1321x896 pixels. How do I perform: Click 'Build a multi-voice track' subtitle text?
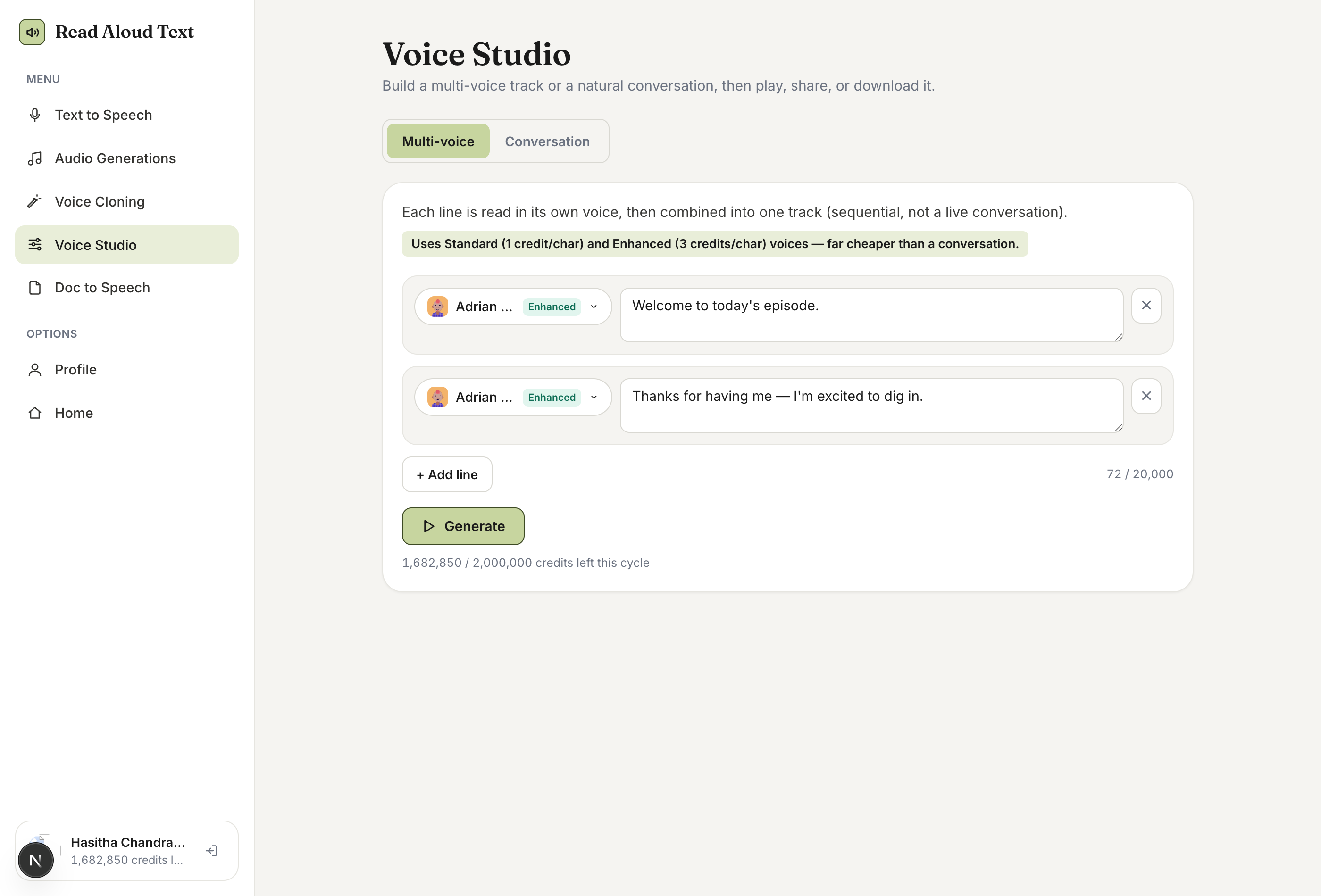click(x=658, y=85)
